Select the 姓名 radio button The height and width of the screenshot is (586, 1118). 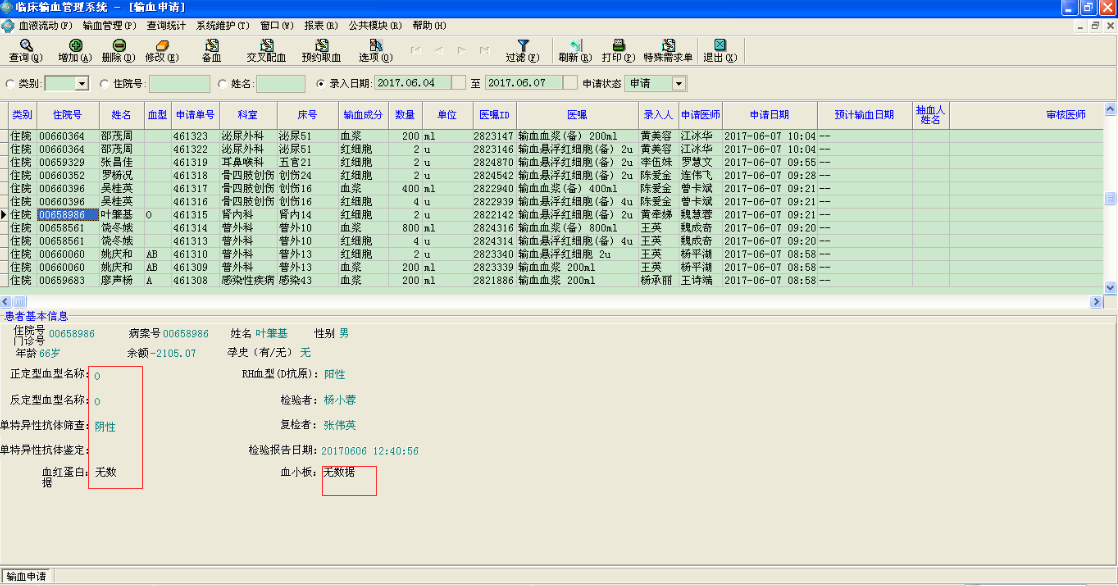point(222,83)
